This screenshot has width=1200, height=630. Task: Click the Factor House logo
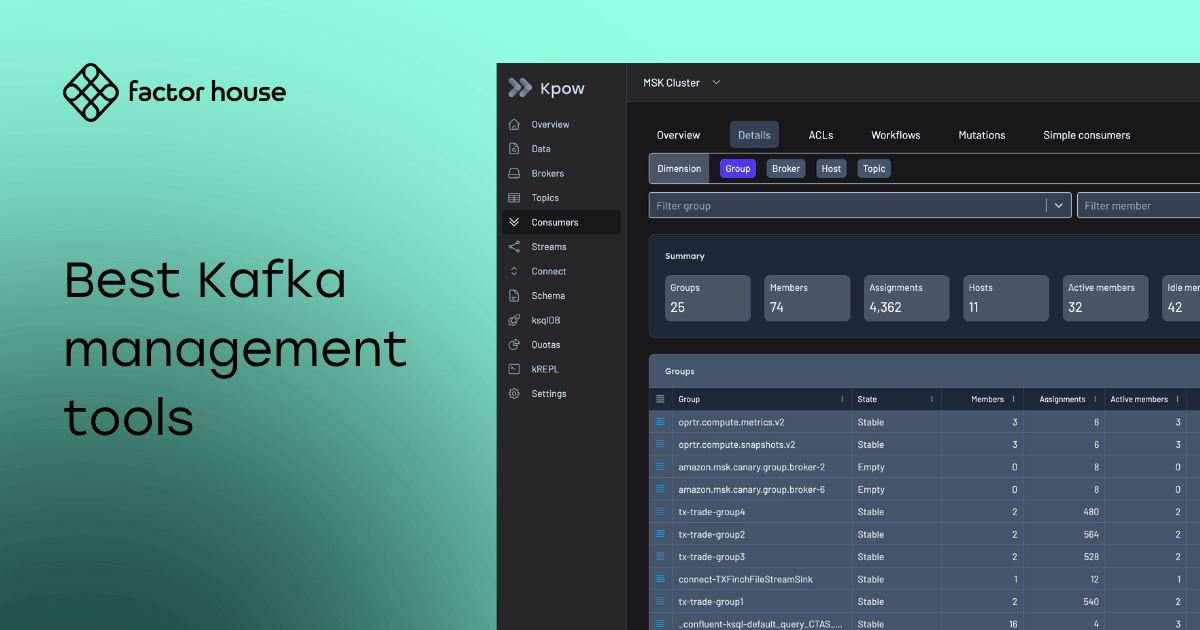[174, 92]
